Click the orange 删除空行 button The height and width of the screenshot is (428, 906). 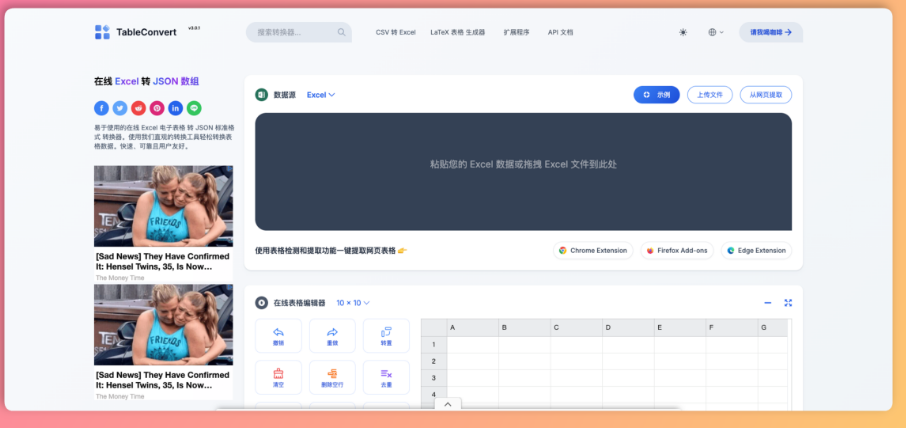pyautogui.click(x=332, y=377)
